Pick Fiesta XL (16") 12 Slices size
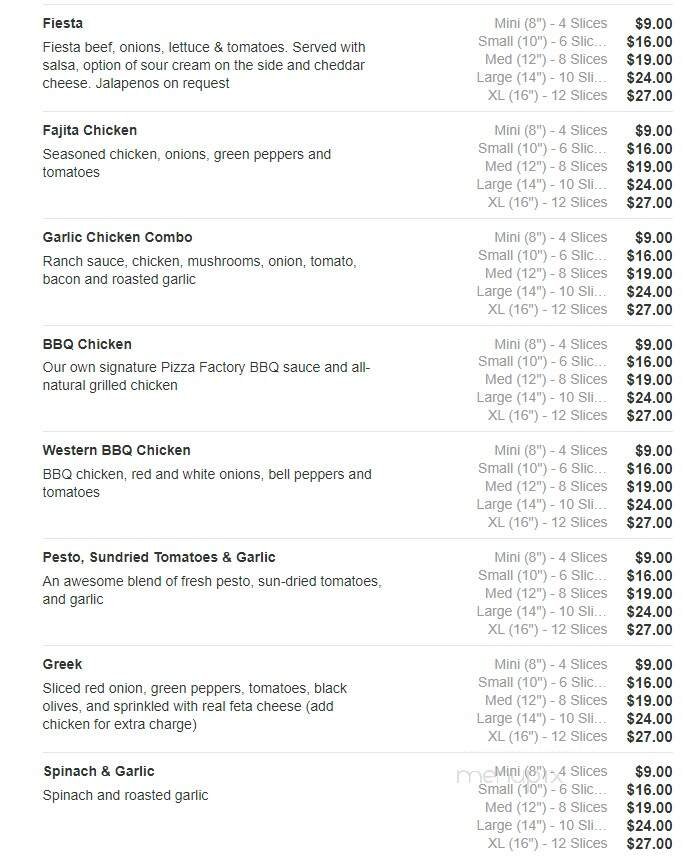689x859 pixels. click(547, 95)
